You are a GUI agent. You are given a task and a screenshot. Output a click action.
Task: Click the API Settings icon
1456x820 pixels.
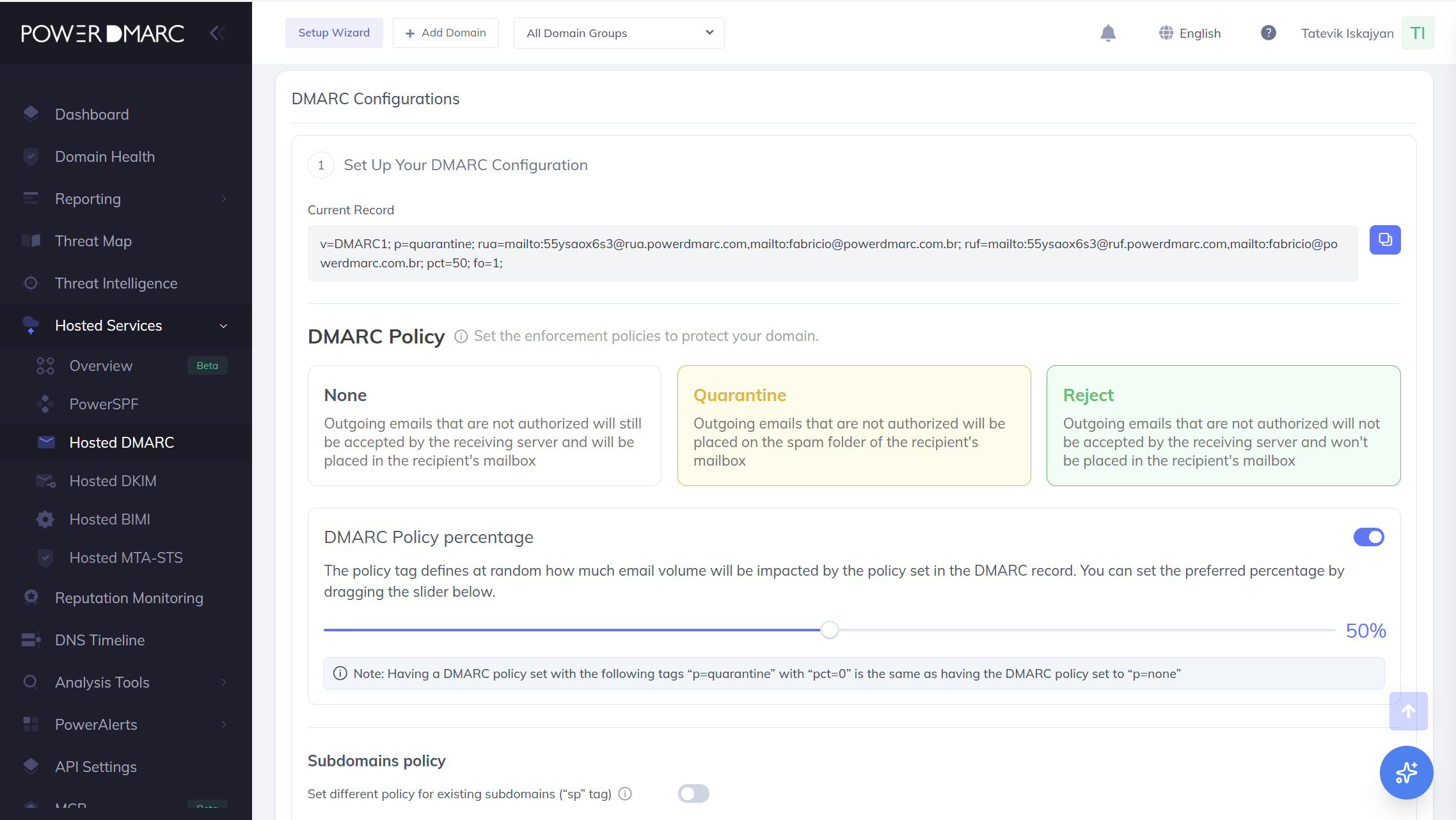click(x=31, y=766)
